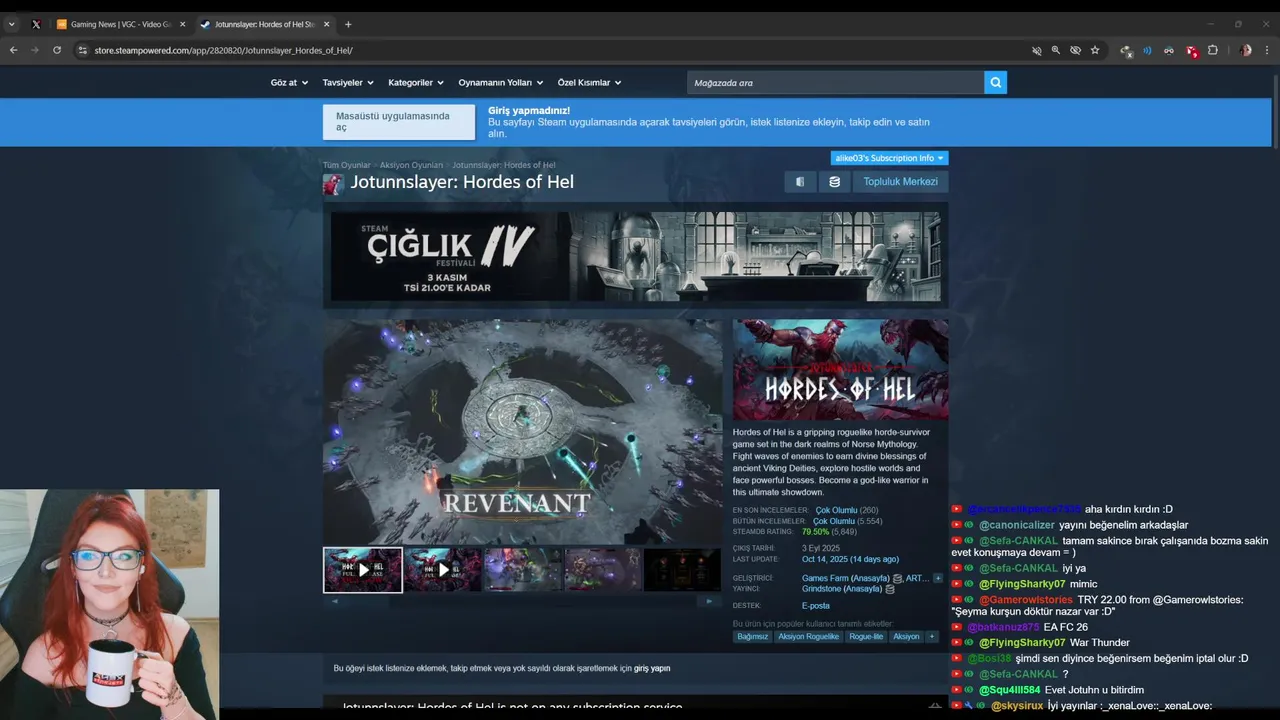Viewport: 1280px width, 720px height.
Task: Open the Aksiyon Oyunları breadcrumb link
Action: [x=411, y=165]
